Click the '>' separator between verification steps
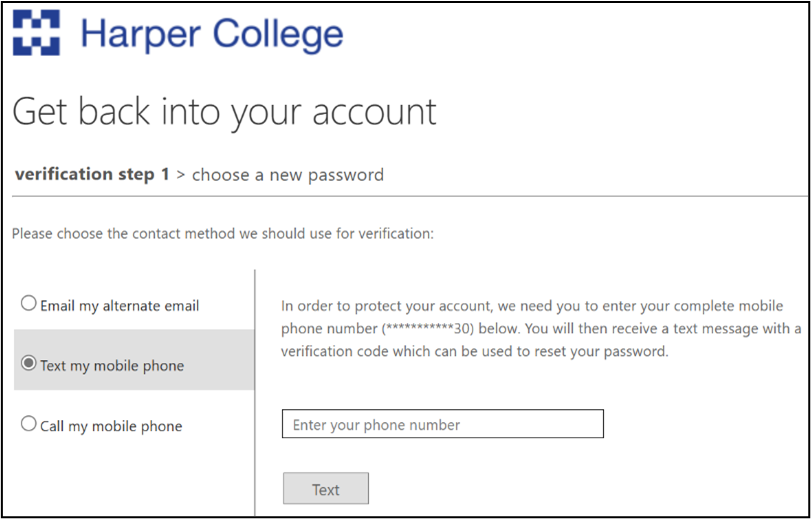Viewport: 811px width, 519px height. (181, 175)
